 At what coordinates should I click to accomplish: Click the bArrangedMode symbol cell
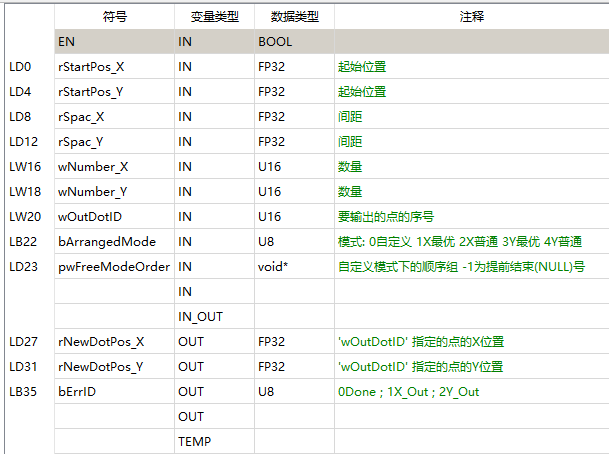click(x=115, y=241)
